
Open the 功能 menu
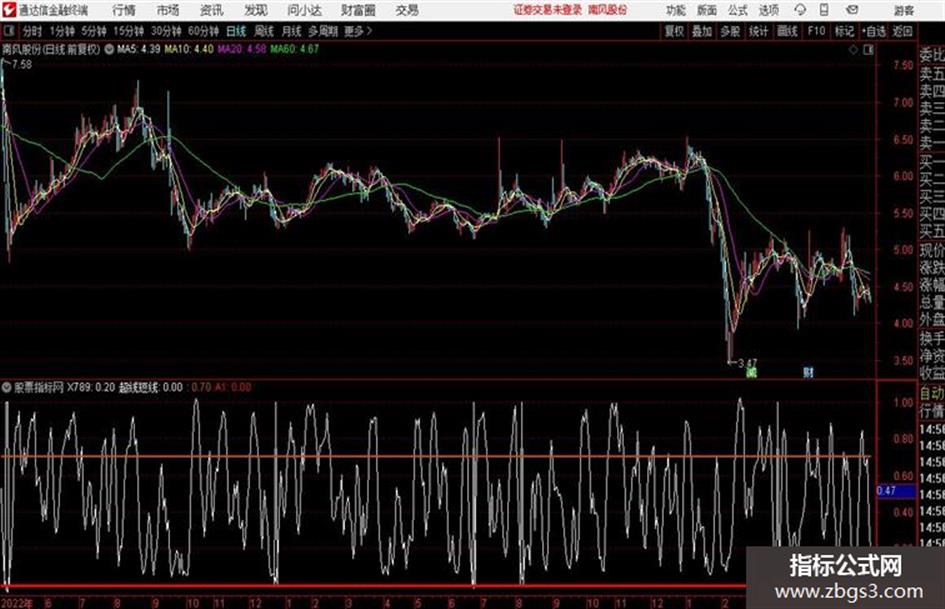676,10
